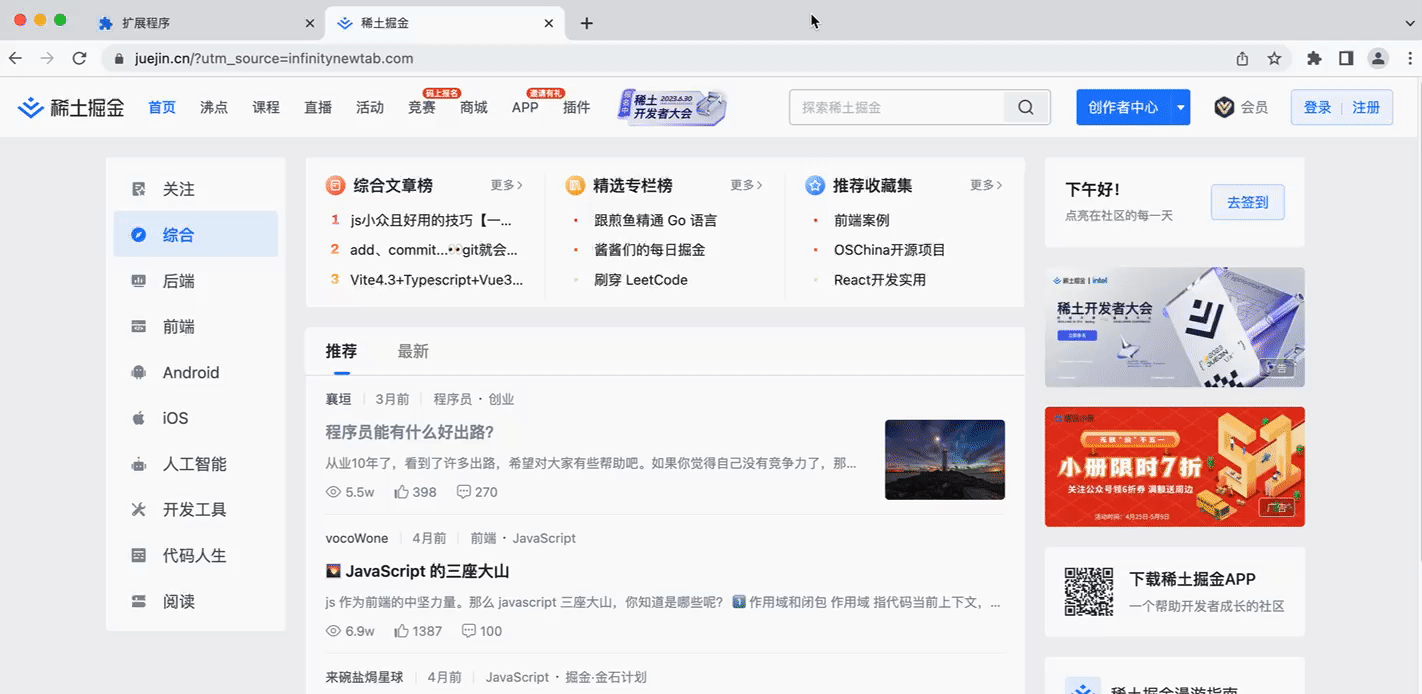Click the lighthouse thumbnail of 程序员 article
This screenshot has width=1422, height=694.
coord(945,460)
